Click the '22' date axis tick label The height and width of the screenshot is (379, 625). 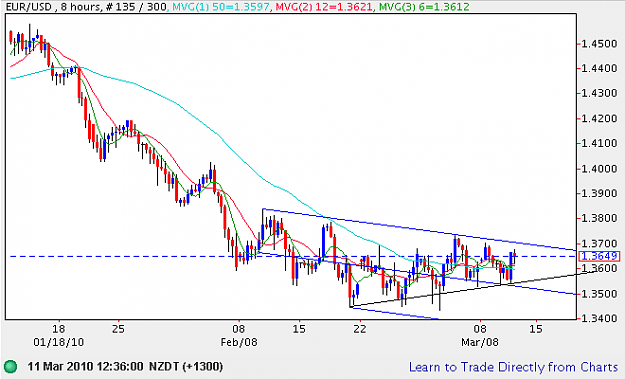point(360,329)
